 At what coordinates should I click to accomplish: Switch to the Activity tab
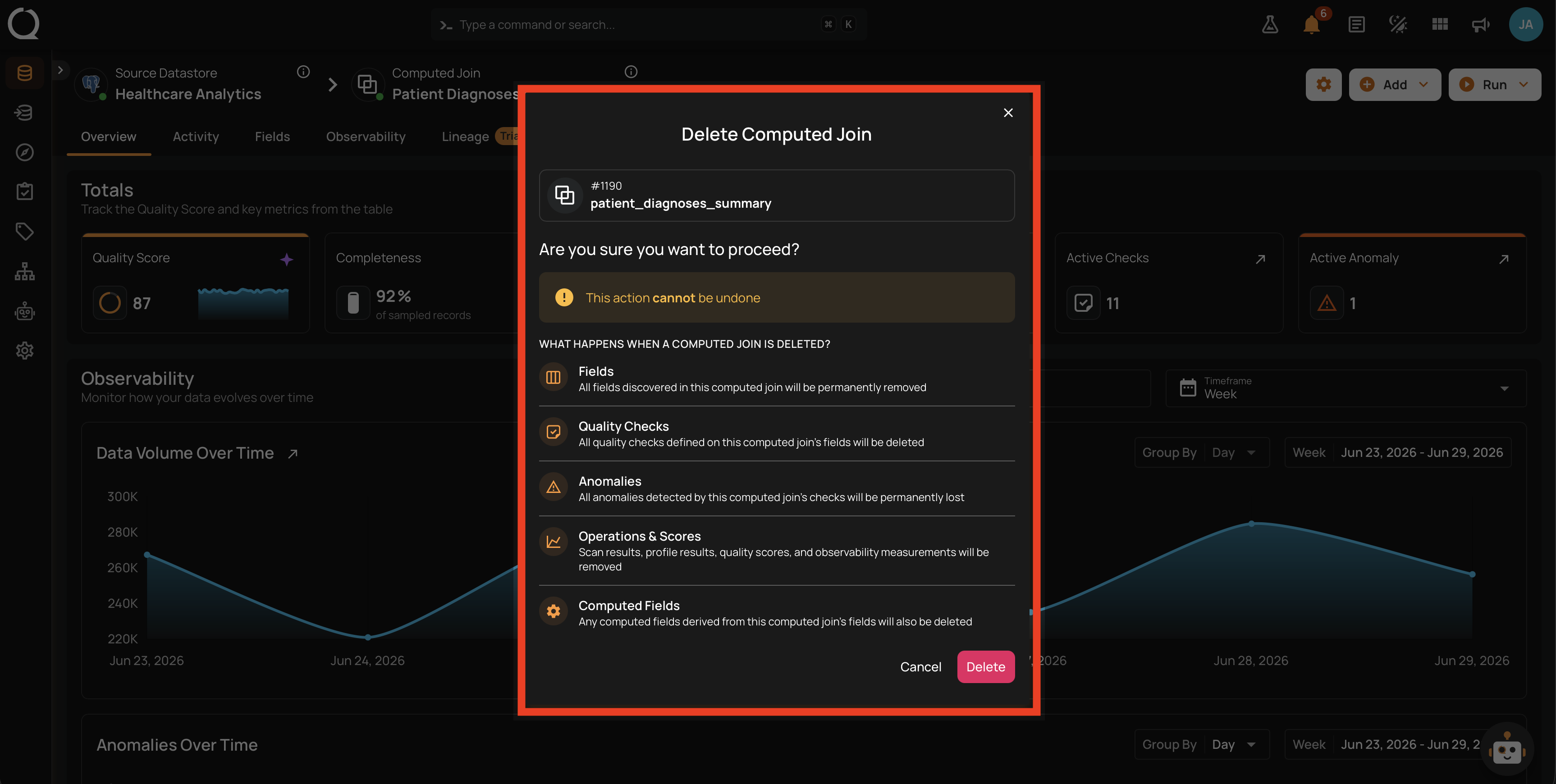point(196,137)
